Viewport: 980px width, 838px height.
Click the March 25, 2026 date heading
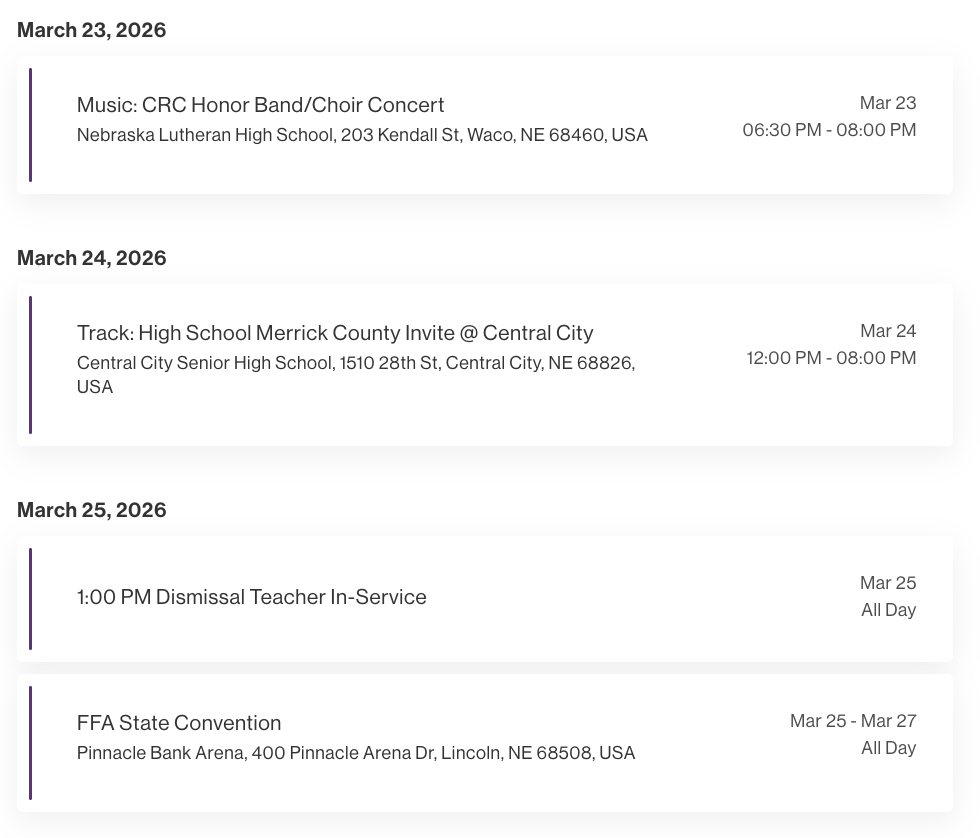pos(91,510)
